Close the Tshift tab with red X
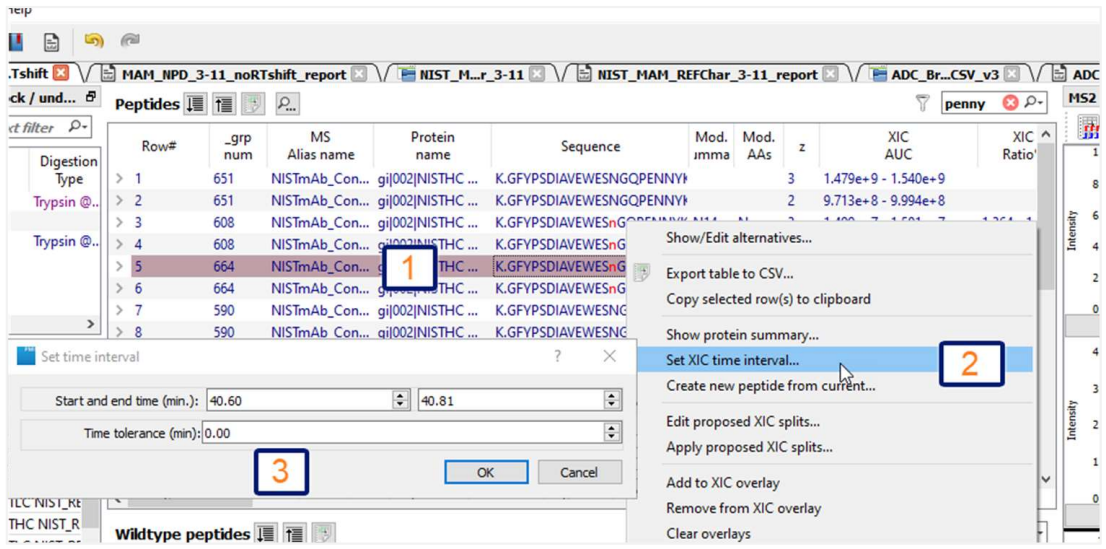 click(x=61, y=73)
